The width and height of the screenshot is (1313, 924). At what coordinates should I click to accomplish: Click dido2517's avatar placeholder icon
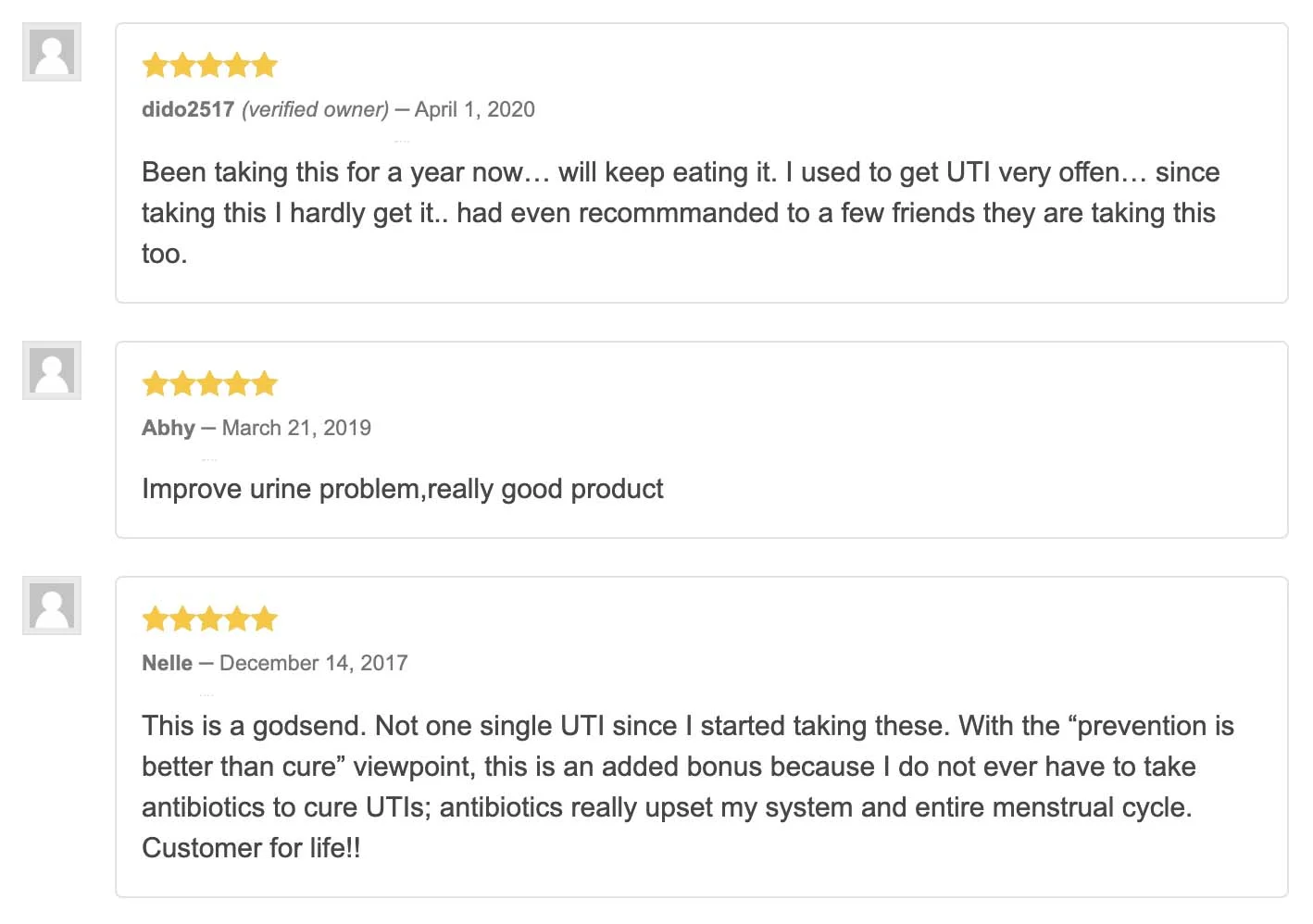pyautogui.click(x=52, y=52)
